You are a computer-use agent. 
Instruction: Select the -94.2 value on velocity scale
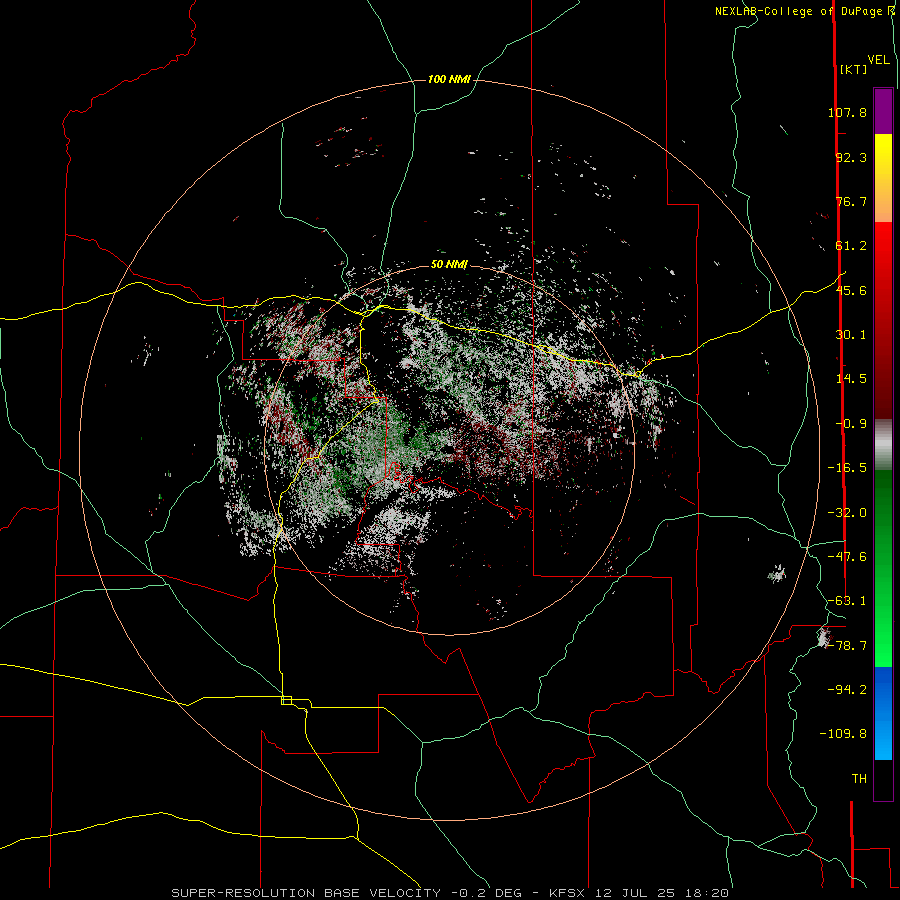[847, 690]
